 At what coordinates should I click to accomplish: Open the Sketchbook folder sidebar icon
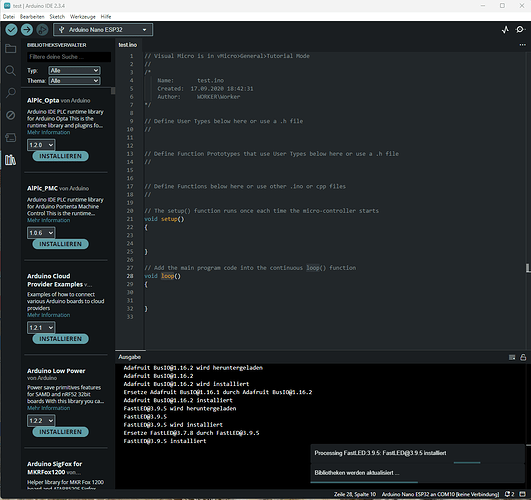click(x=10, y=49)
